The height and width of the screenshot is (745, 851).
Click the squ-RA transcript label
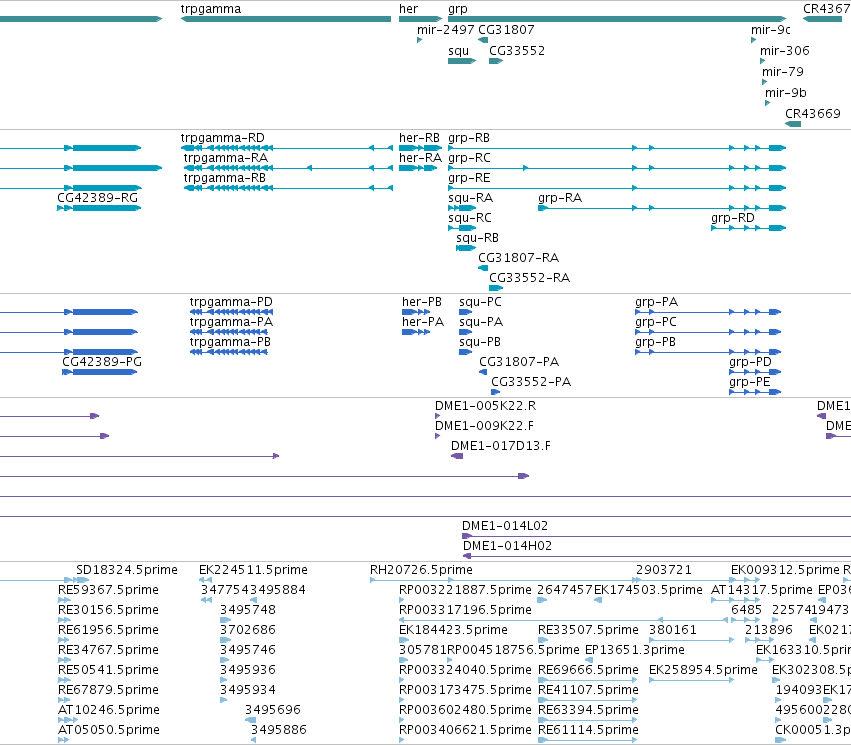point(471,198)
